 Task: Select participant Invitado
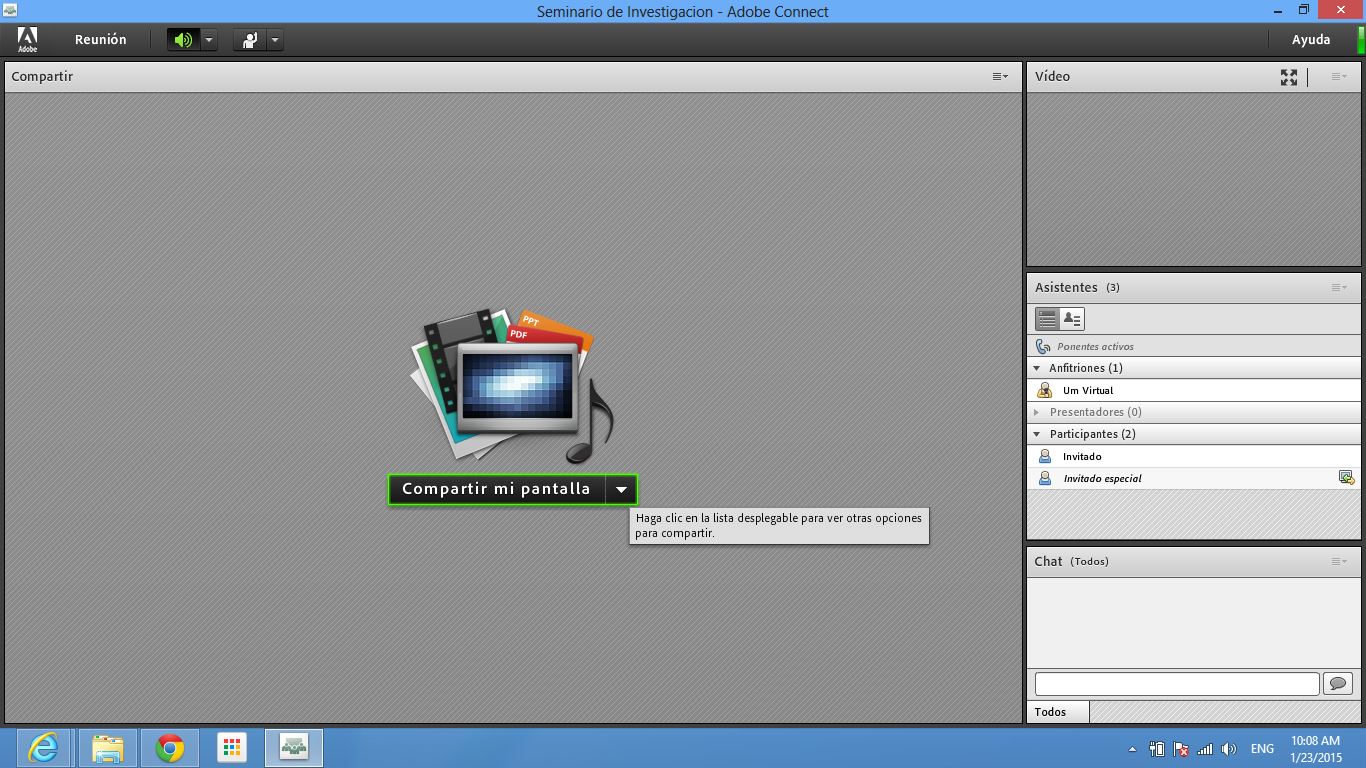click(1194, 456)
